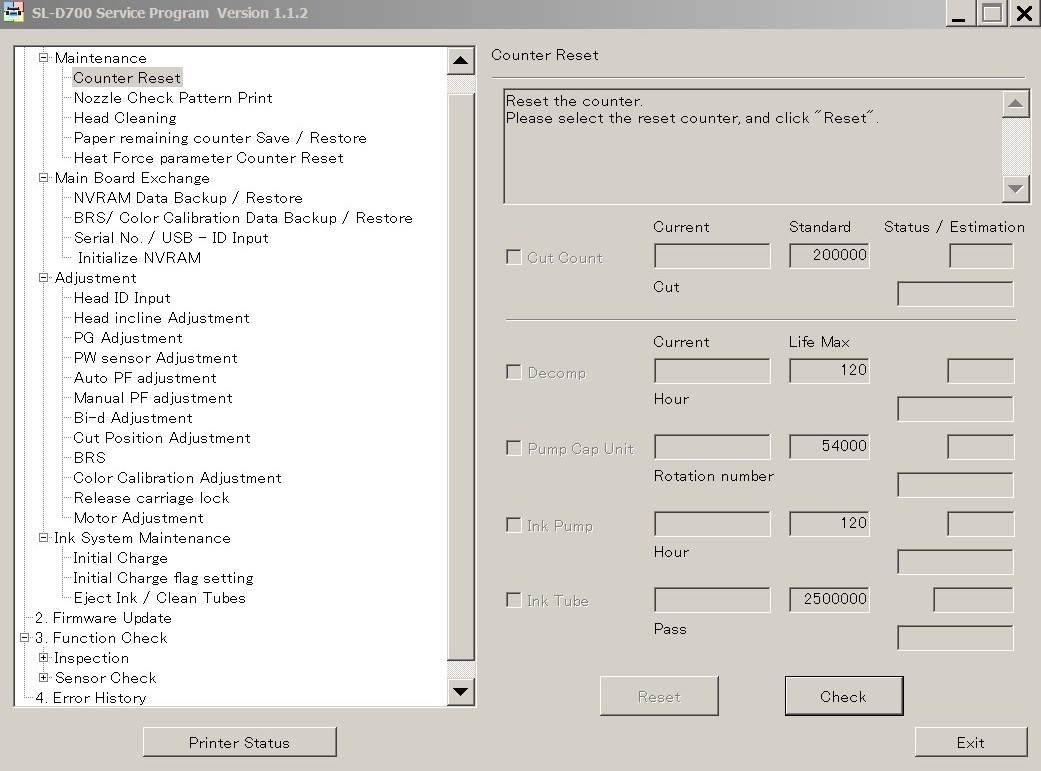The image size is (1041, 771).
Task: Open Nozzle Check Pattern Print
Action: 173,98
